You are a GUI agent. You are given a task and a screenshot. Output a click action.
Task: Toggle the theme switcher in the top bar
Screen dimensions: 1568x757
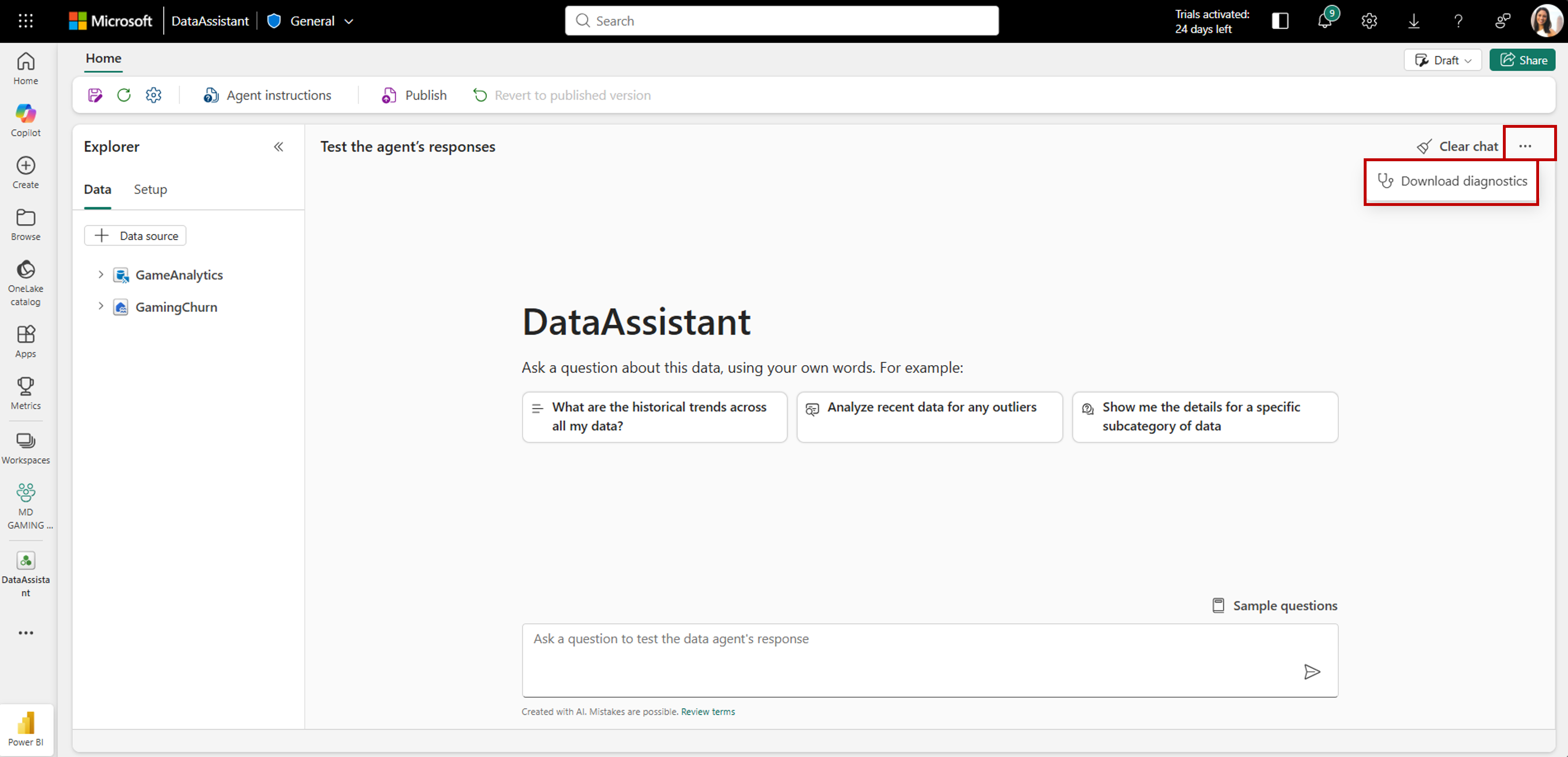pos(1280,20)
